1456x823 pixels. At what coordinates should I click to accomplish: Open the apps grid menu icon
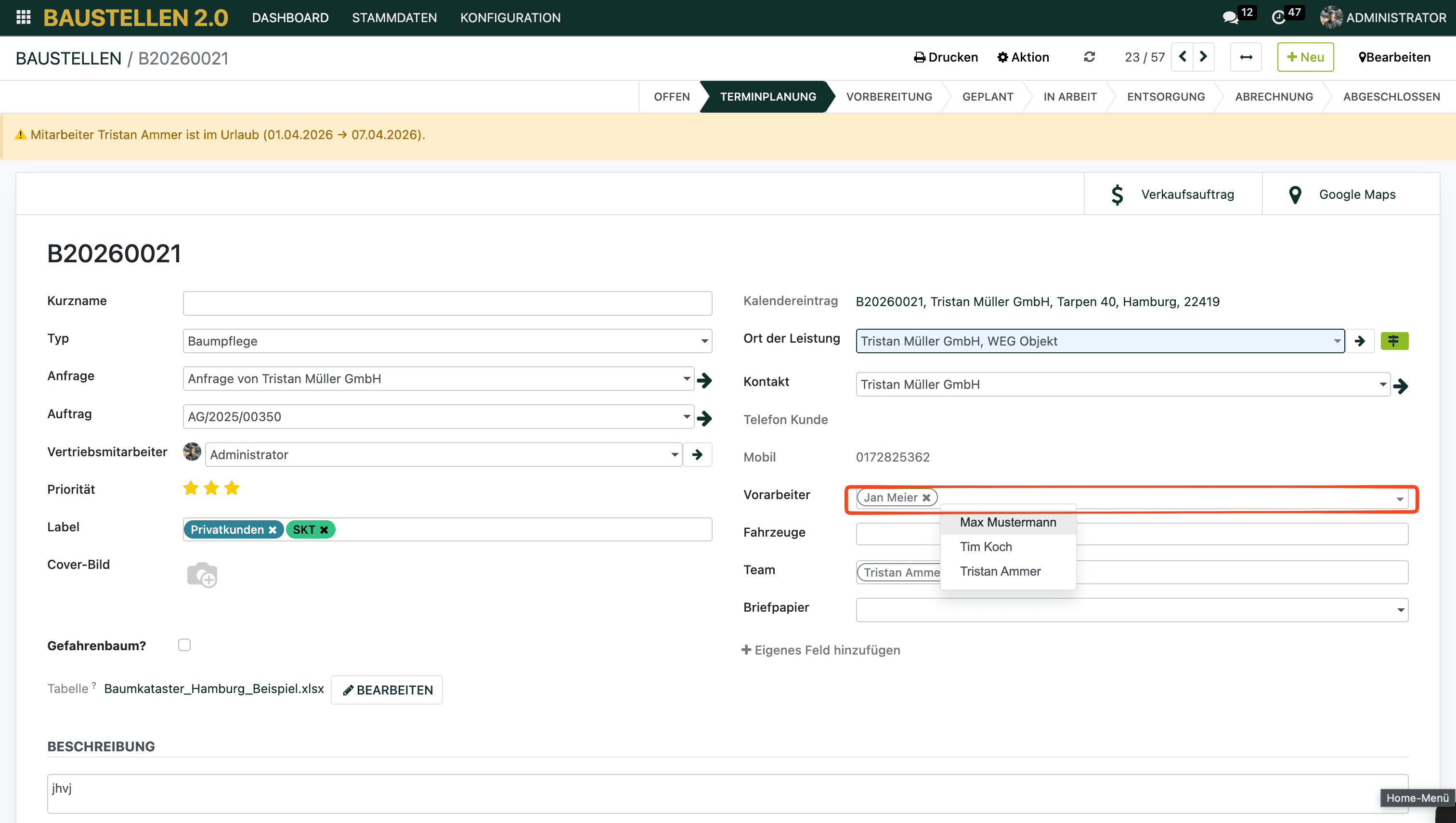pyautogui.click(x=23, y=17)
